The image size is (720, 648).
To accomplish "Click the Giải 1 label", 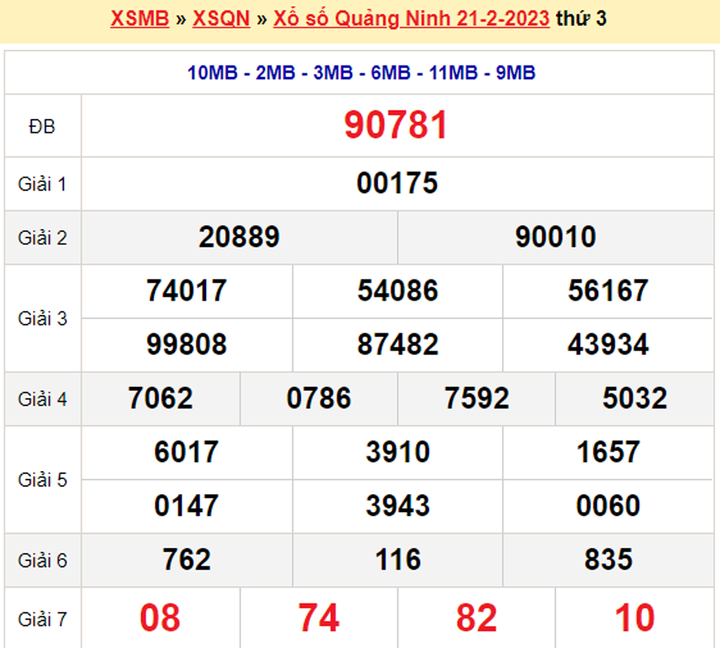I will 42,184.
